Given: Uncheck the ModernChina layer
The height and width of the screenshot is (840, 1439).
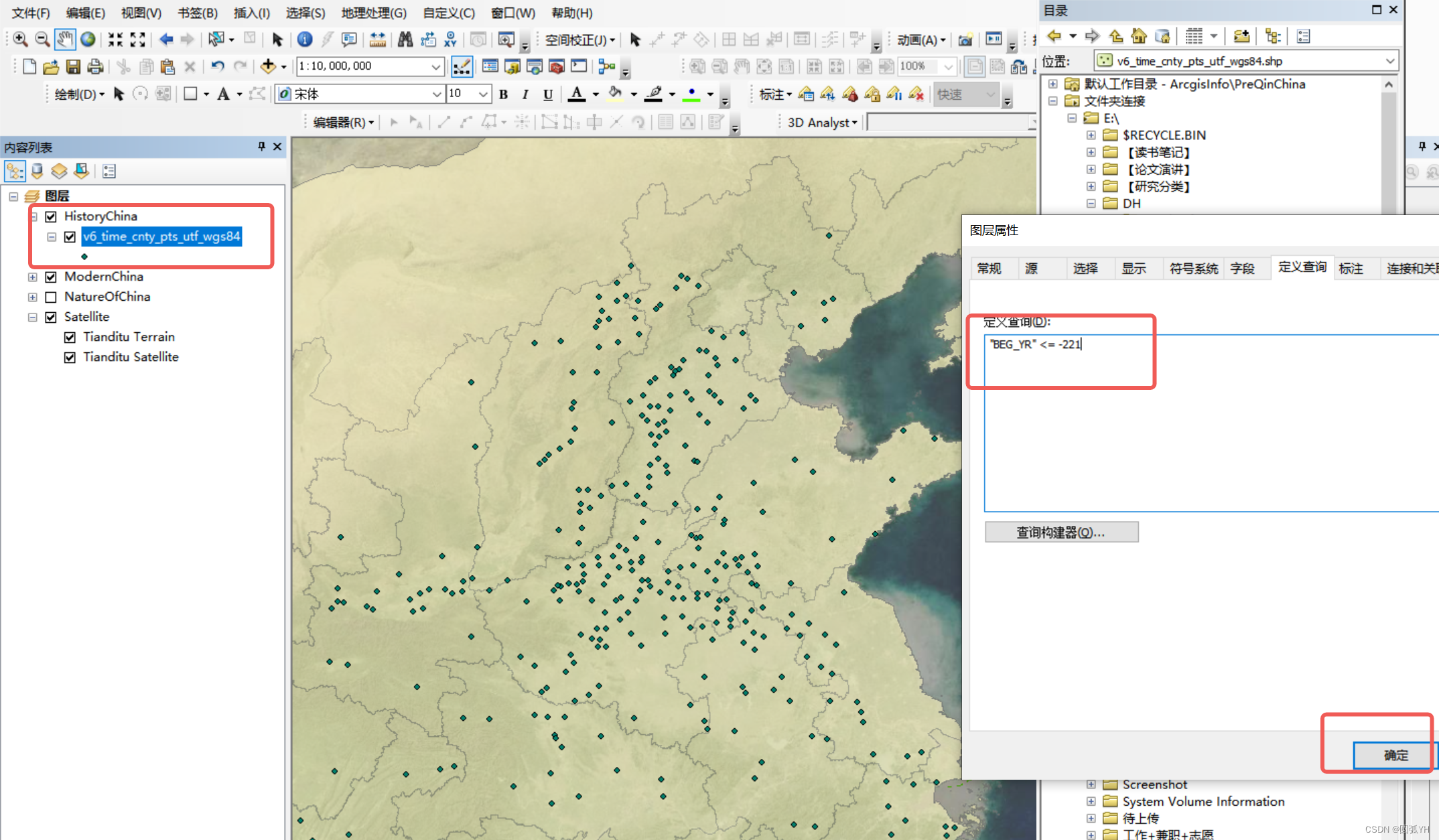Looking at the screenshot, I should (51, 277).
